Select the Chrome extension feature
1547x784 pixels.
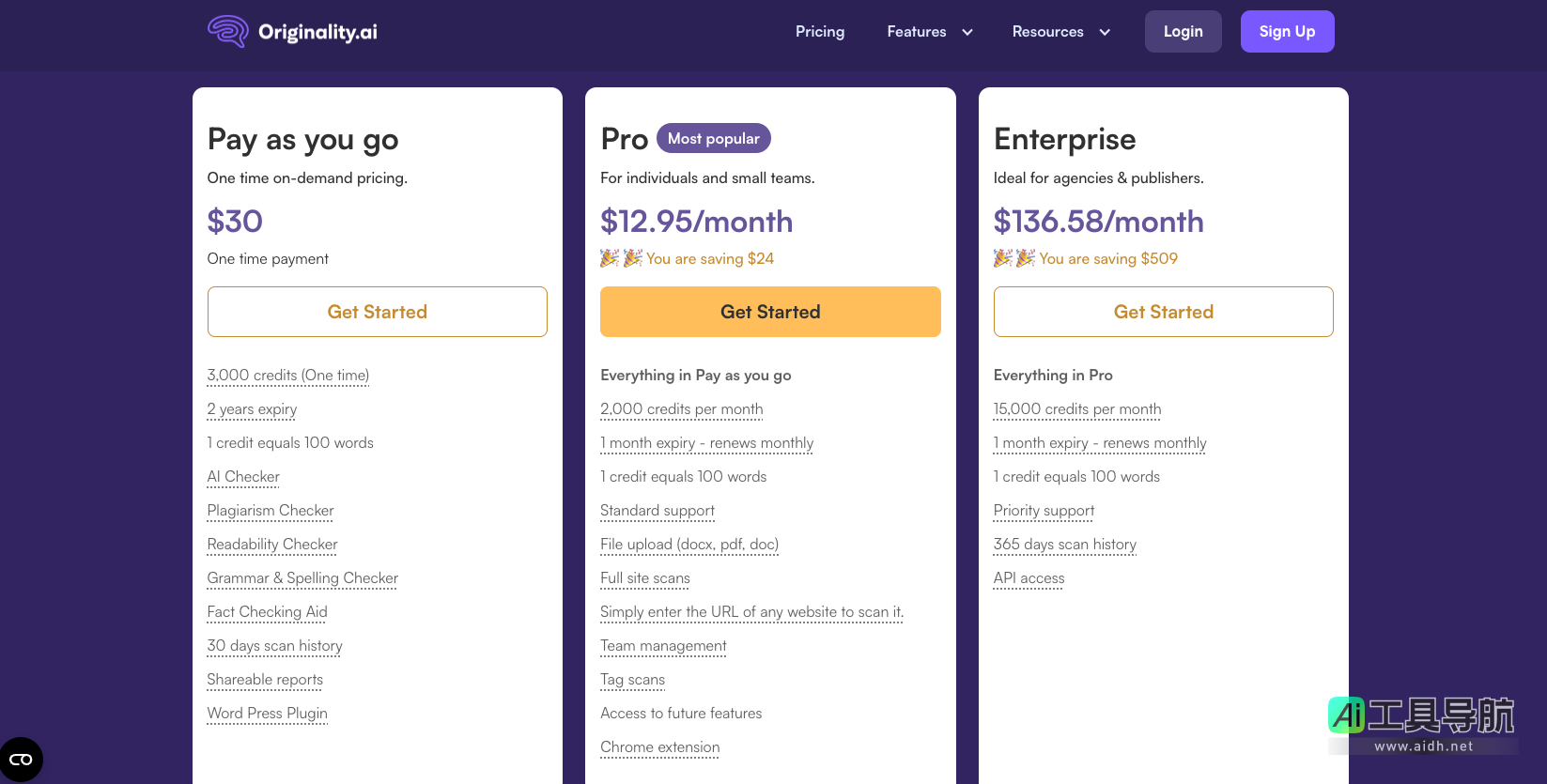coord(659,747)
